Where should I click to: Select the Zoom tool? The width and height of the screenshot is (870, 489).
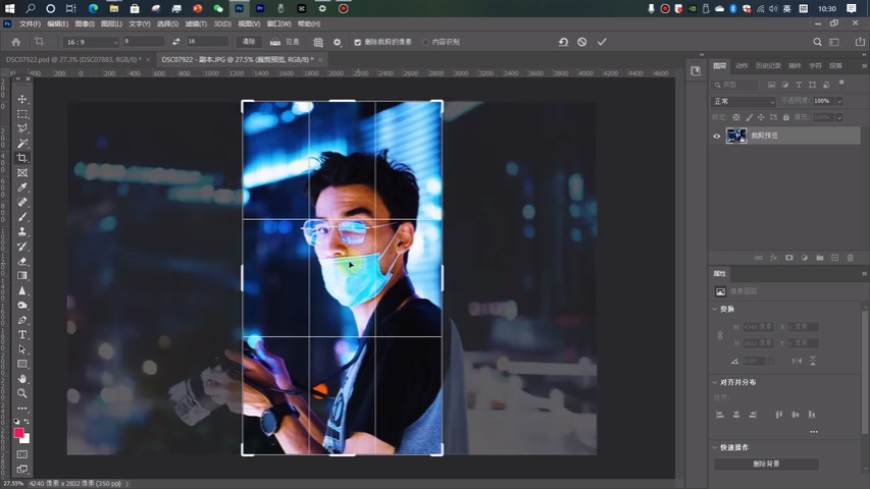pos(22,394)
